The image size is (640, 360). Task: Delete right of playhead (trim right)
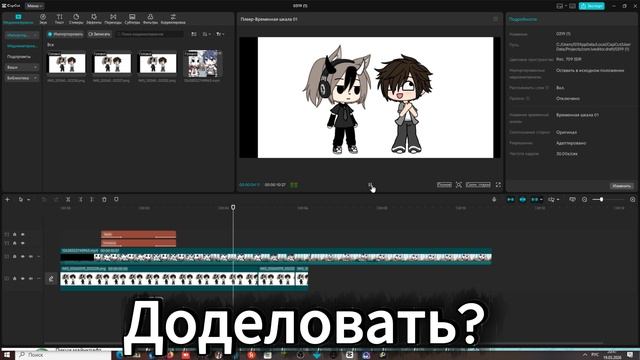(92, 199)
